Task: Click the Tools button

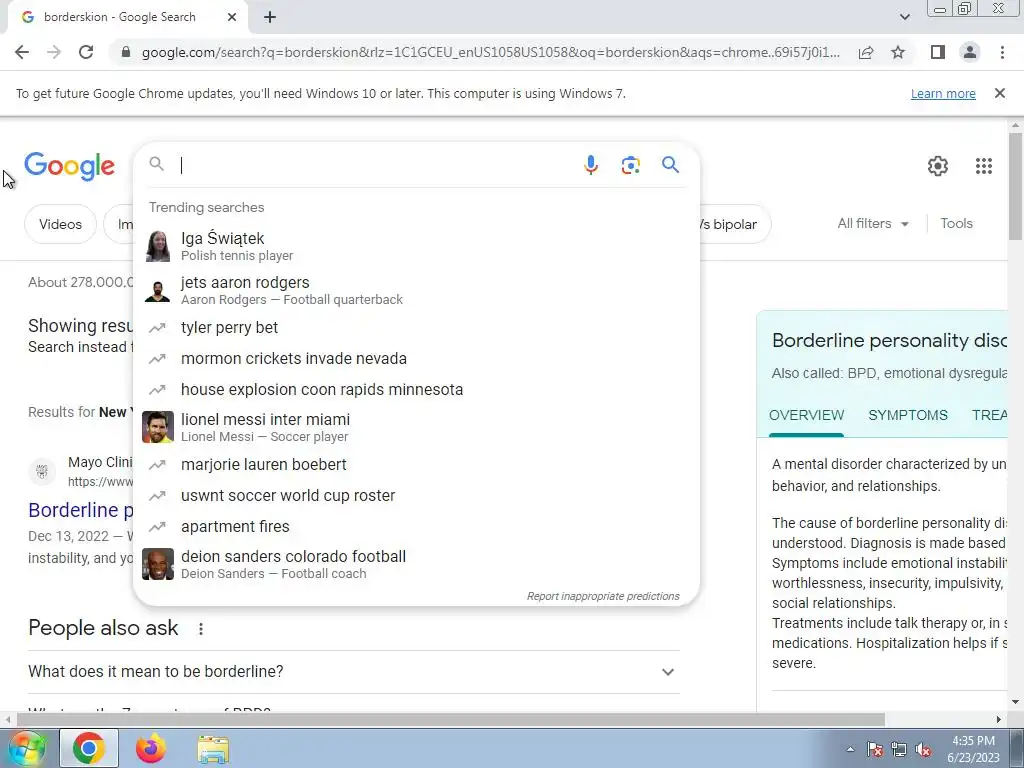Action: tap(956, 223)
